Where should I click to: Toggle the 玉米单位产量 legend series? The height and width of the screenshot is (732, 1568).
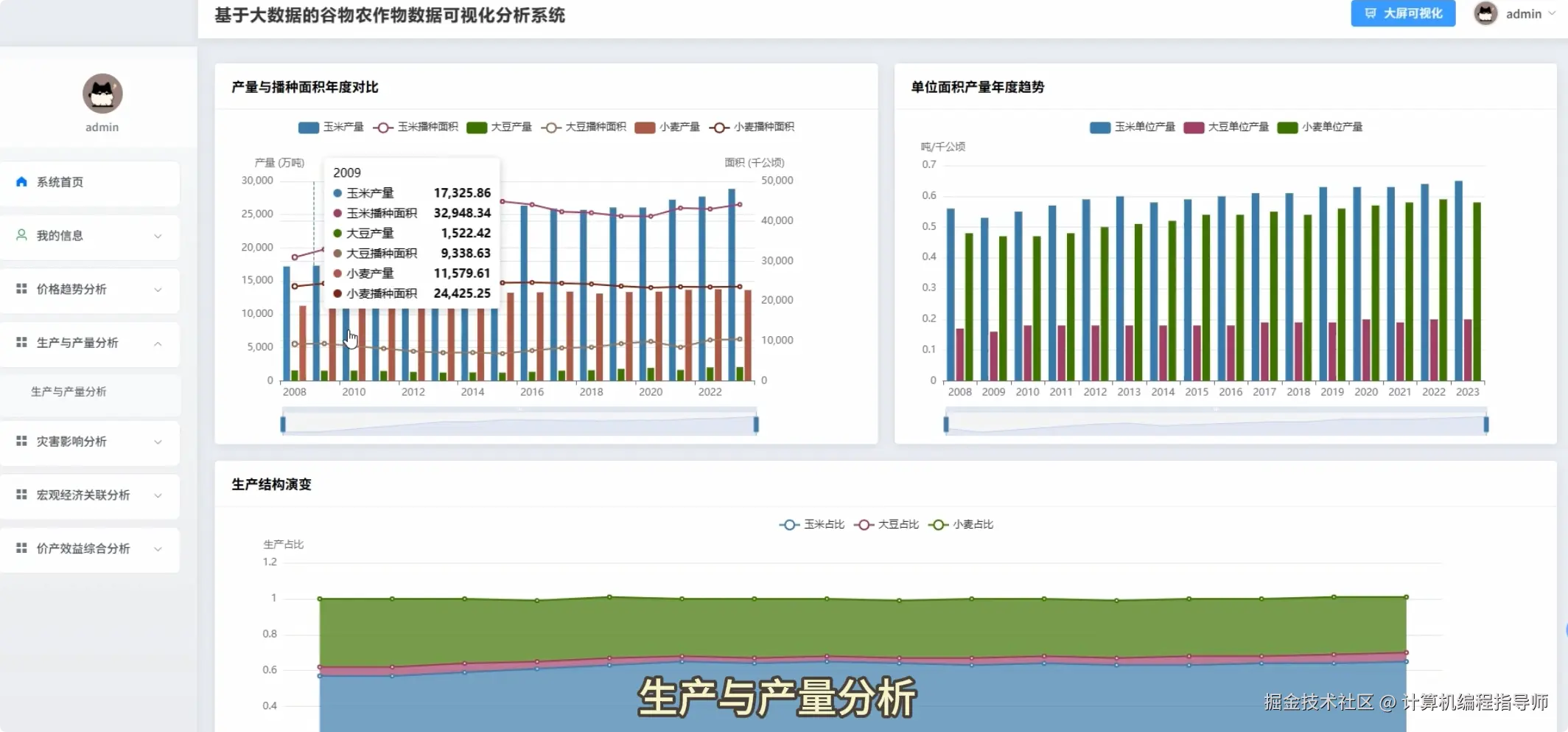coord(1133,127)
